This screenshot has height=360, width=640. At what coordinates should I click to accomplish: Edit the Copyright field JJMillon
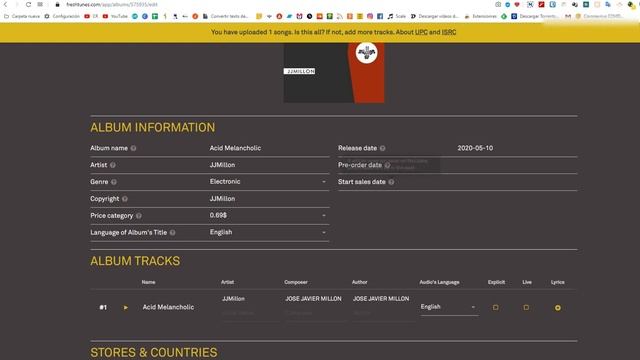pos(269,199)
